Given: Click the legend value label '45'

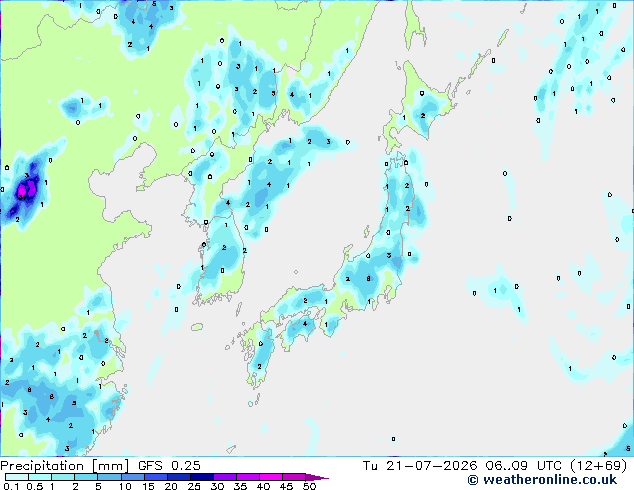Looking at the screenshot, I should tap(286, 486).
